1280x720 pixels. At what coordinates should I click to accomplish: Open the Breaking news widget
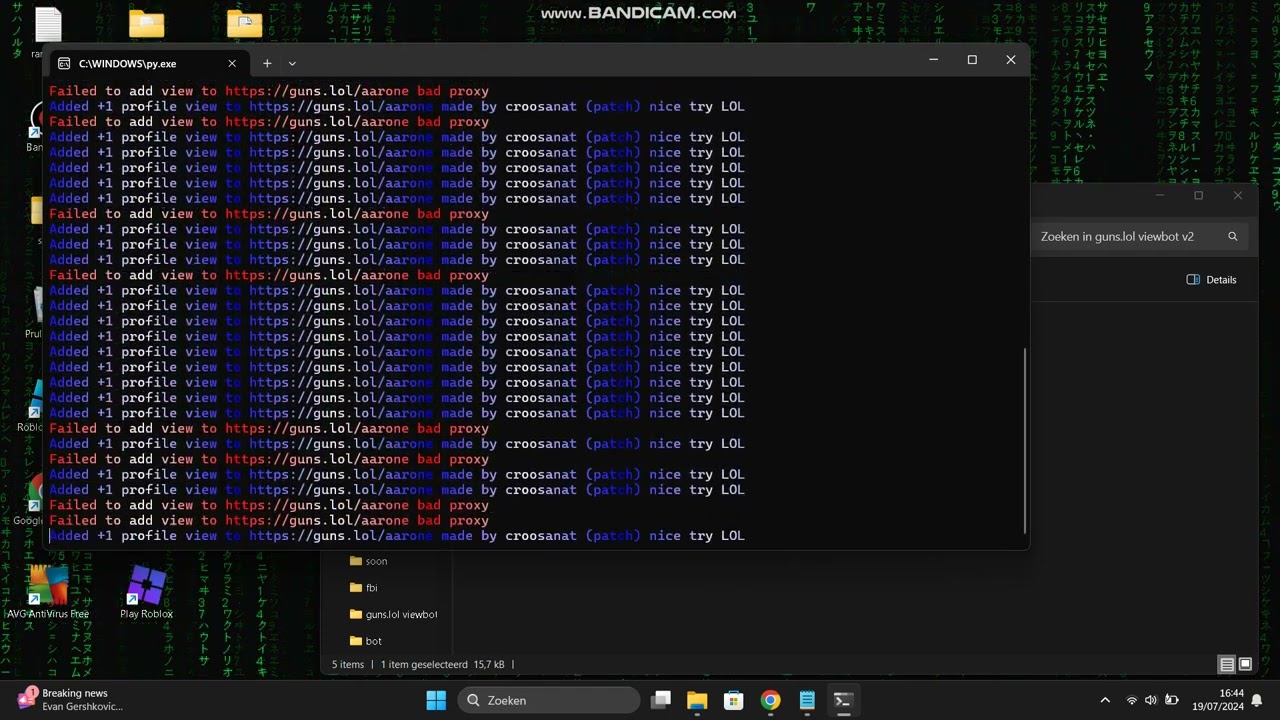pyautogui.click(x=70, y=699)
